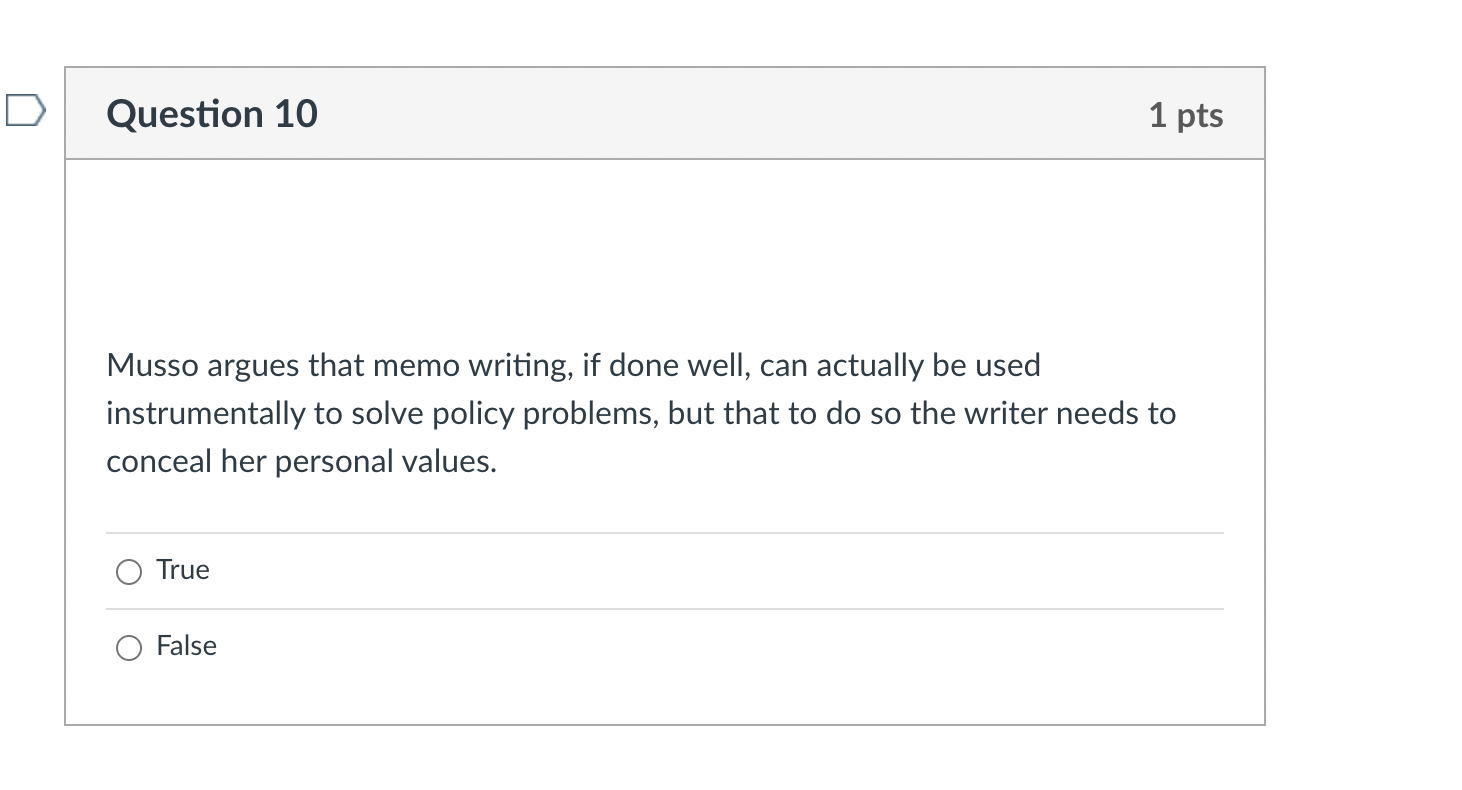The width and height of the screenshot is (1462, 790).
Task: Click the Question 10 header title
Action: (x=211, y=113)
